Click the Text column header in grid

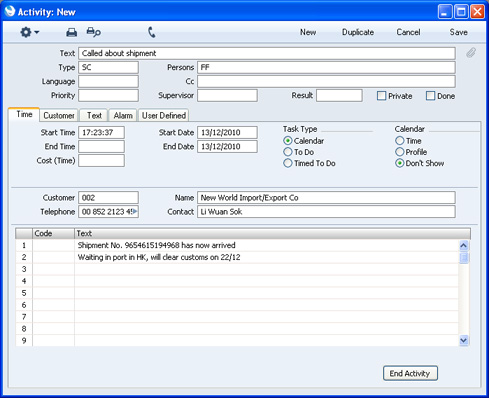click(x=272, y=233)
